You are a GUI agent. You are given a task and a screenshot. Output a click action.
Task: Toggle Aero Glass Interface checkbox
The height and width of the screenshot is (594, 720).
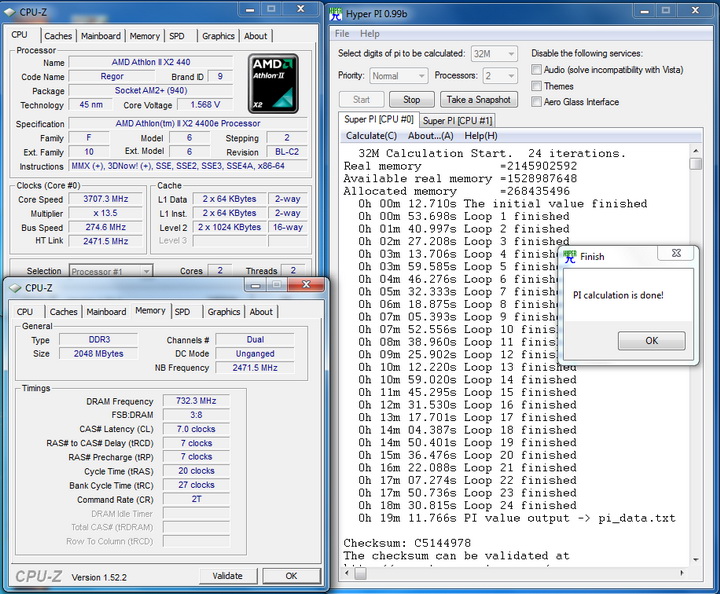pos(536,101)
